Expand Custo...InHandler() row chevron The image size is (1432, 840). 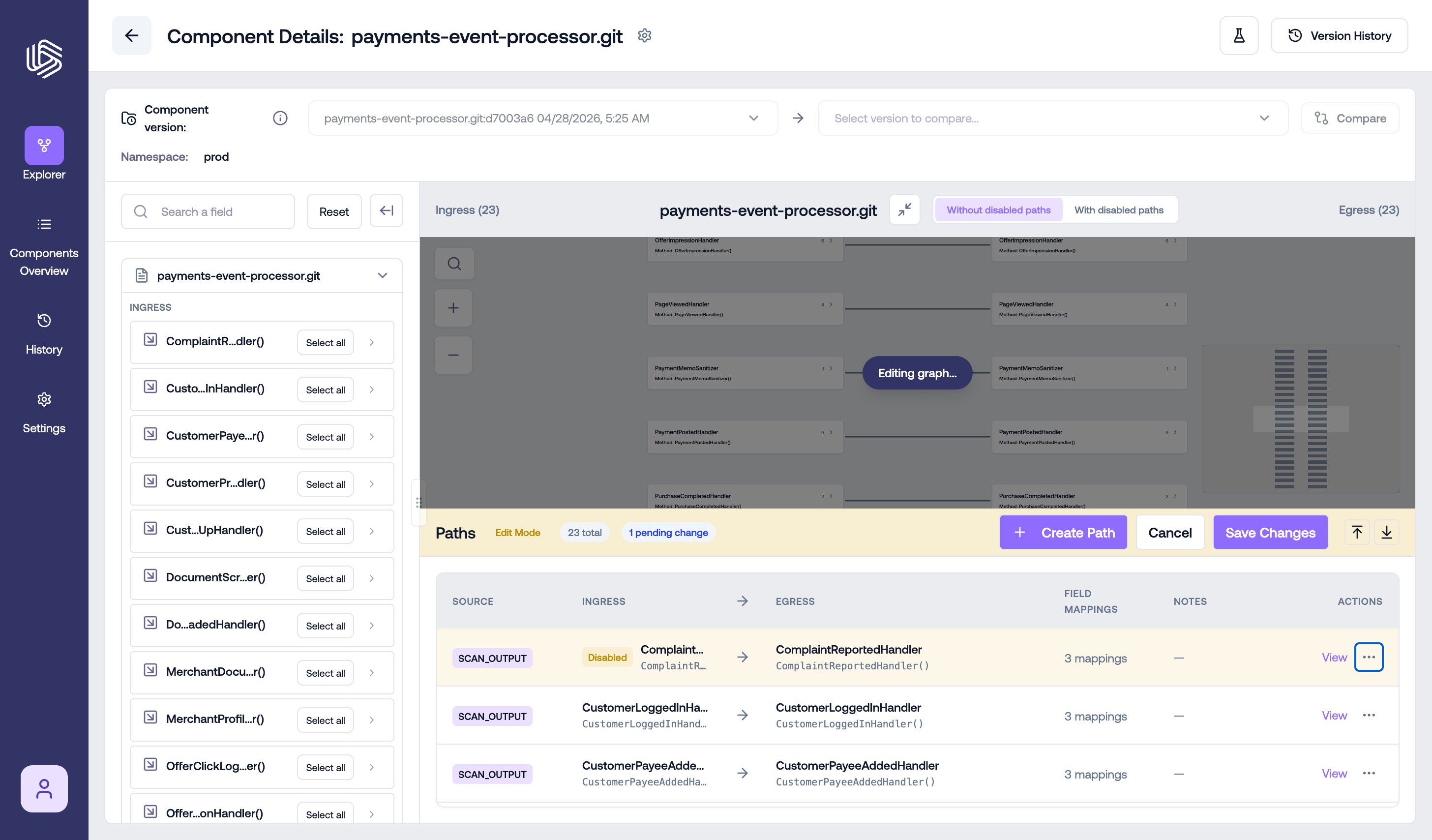click(x=372, y=390)
